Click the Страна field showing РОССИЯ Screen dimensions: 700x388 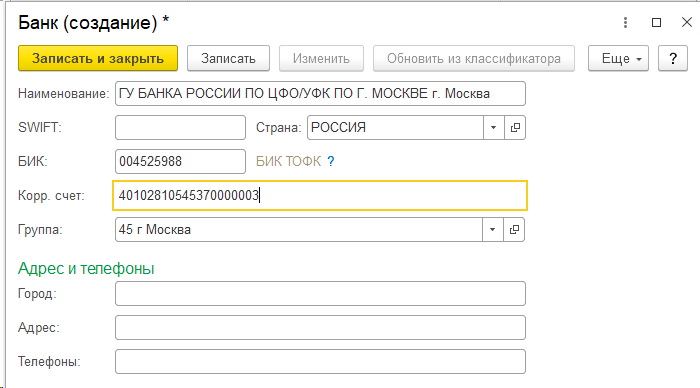[395, 128]
